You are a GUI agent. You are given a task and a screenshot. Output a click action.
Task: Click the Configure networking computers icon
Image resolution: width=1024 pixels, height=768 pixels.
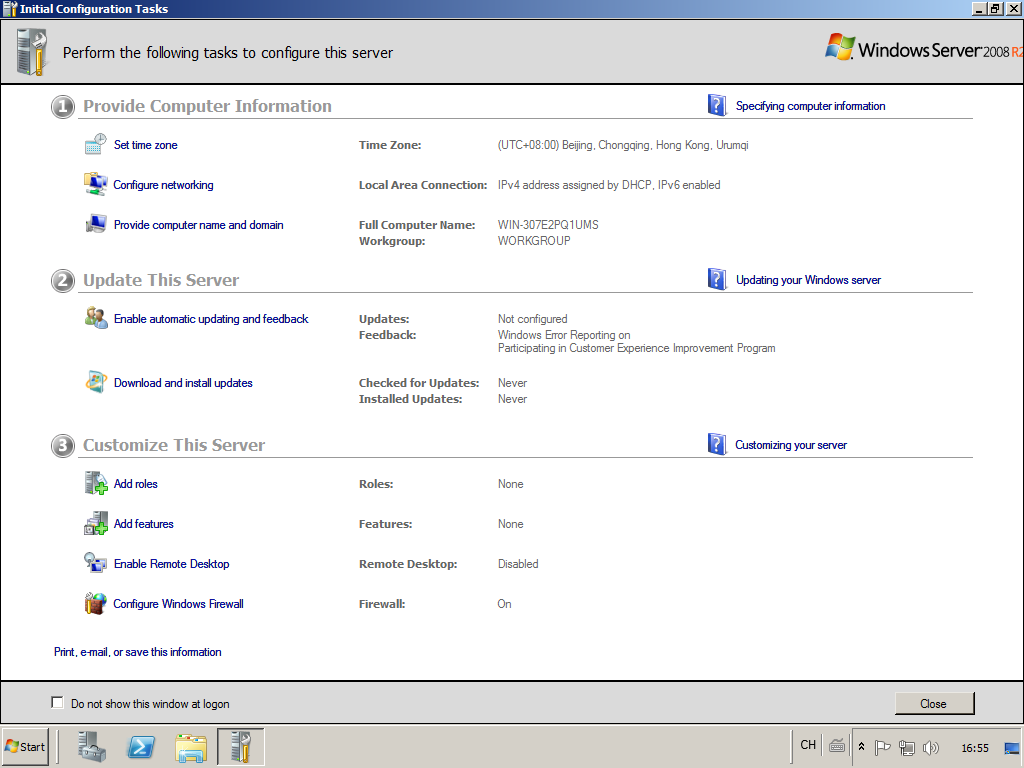tap(95, 184)
